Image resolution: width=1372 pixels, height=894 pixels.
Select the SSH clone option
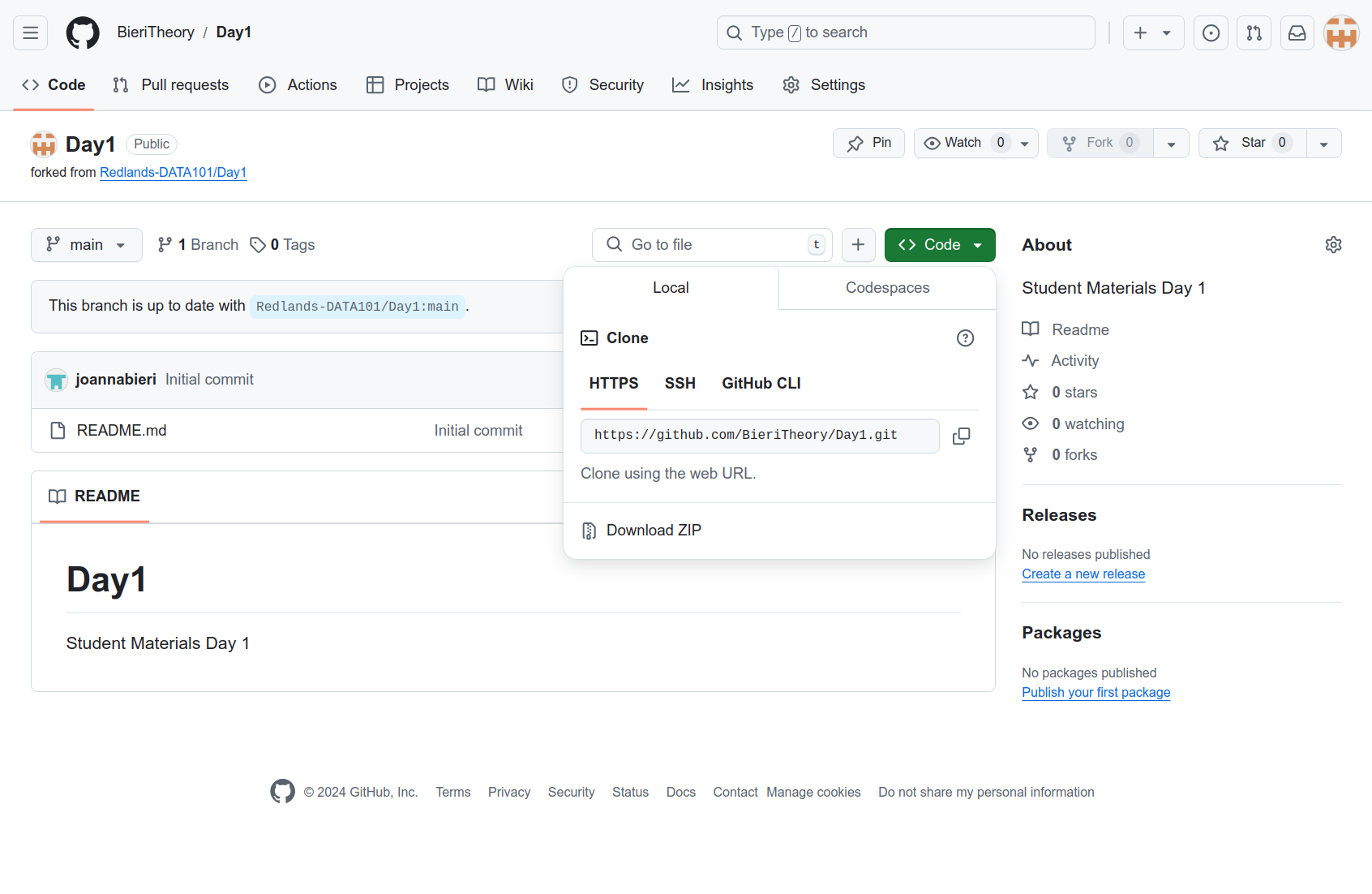coord(680,384)
